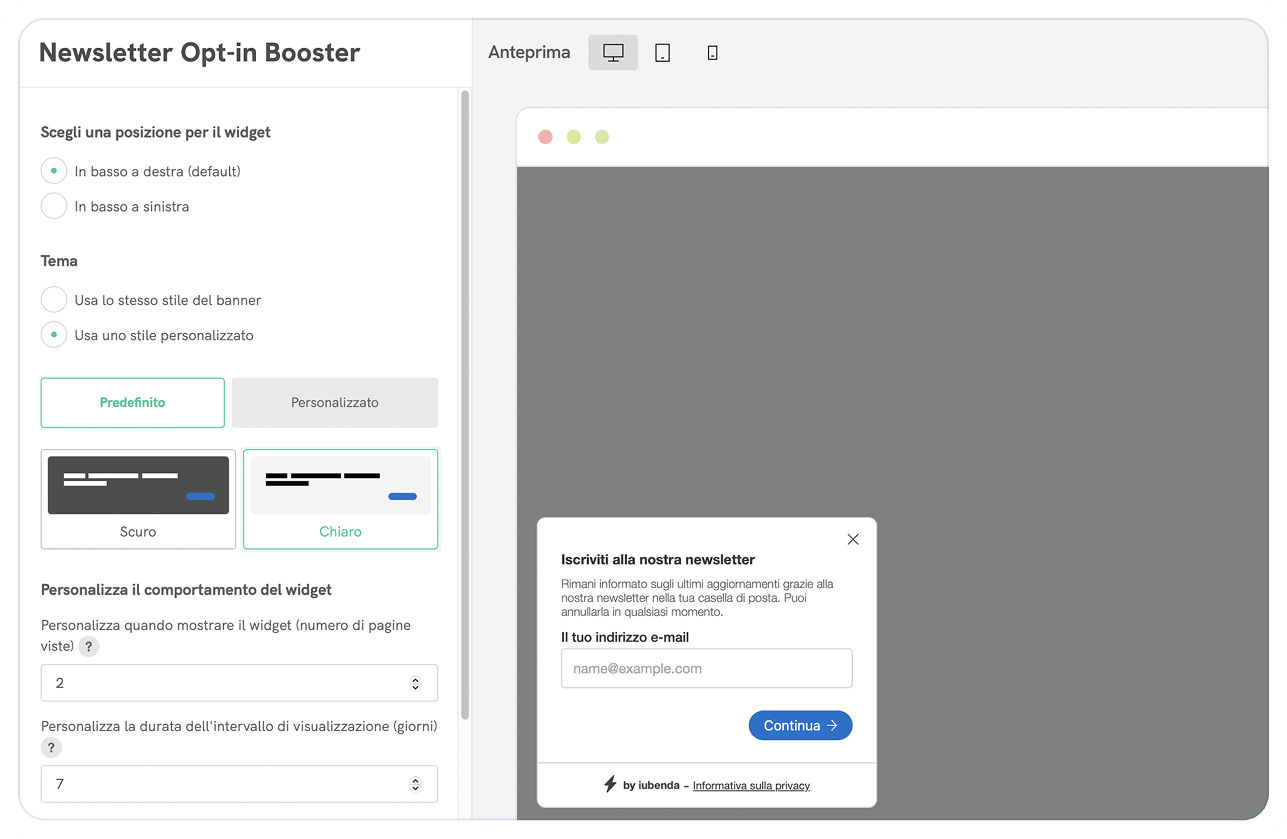The width and height of the screenshot is (1287, 839).
Task: Close the newsletter widget with X
Action: (853, 539)
